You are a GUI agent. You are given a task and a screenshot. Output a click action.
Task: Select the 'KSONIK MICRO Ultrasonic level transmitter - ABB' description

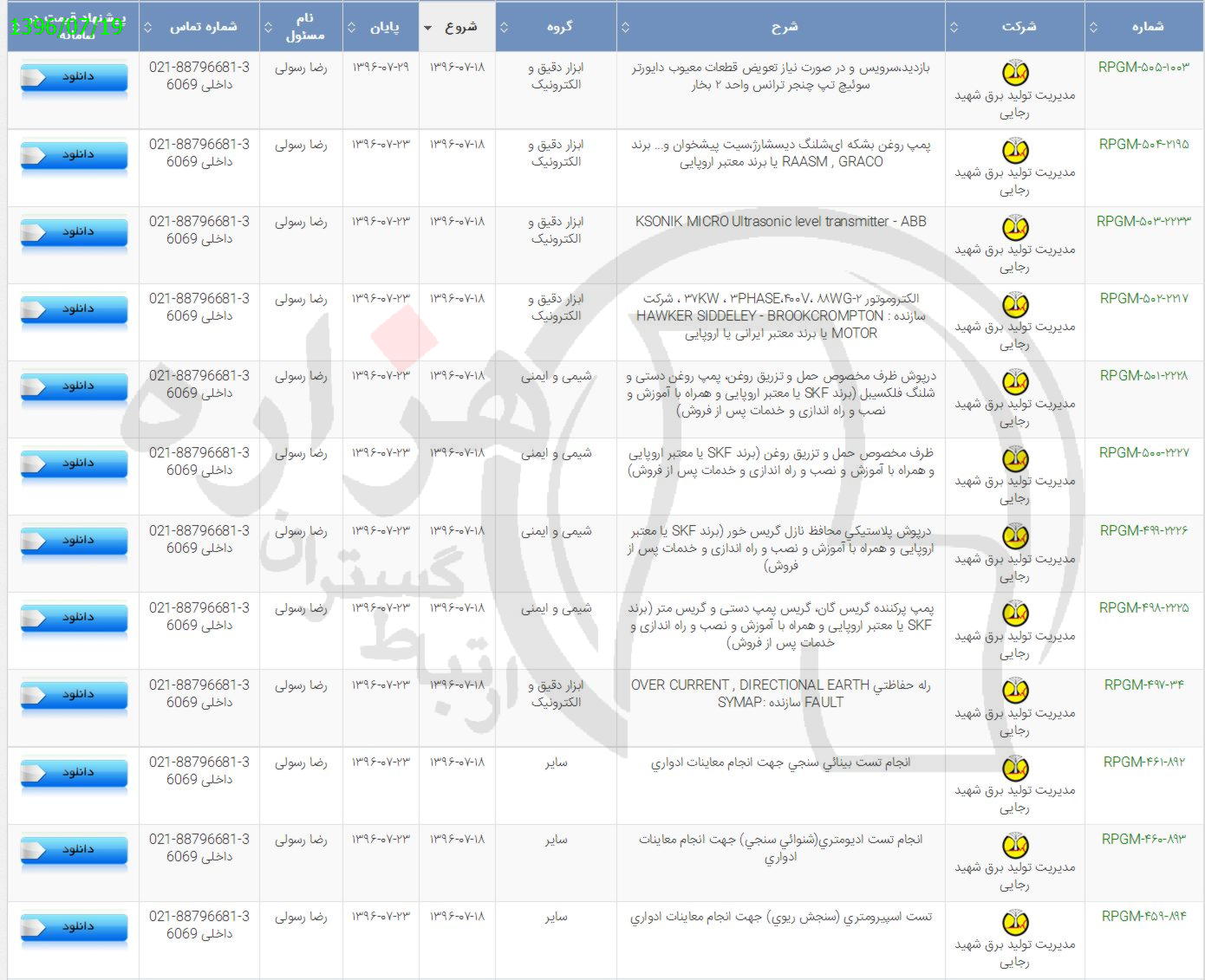pyautogui.click(x=780, y=221)
